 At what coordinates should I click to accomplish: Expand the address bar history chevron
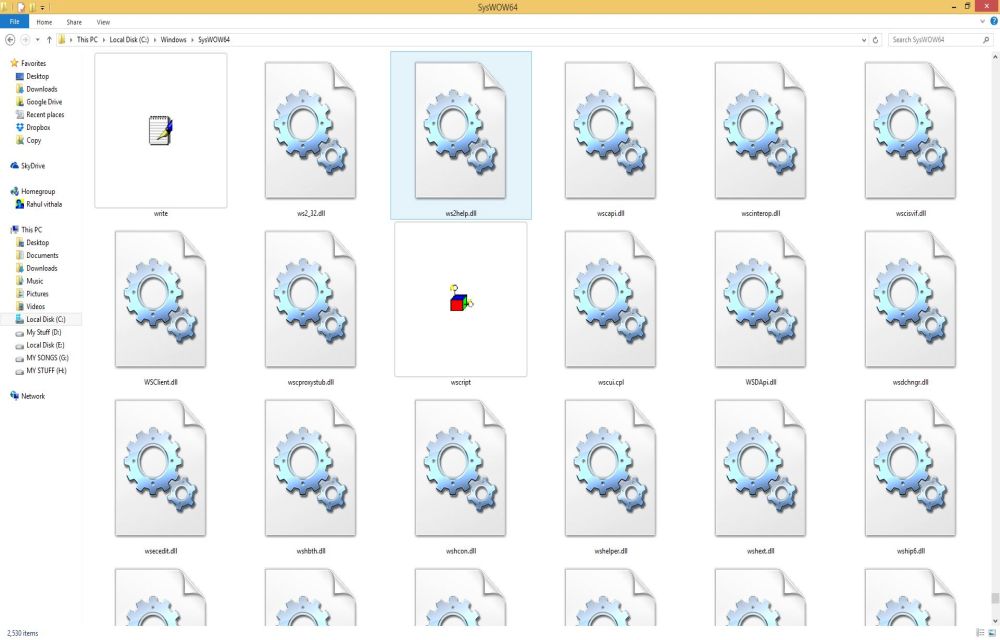862,40
